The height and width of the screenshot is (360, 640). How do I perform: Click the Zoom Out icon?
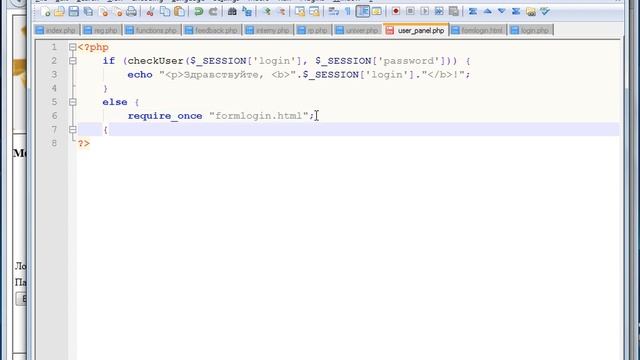281,11
